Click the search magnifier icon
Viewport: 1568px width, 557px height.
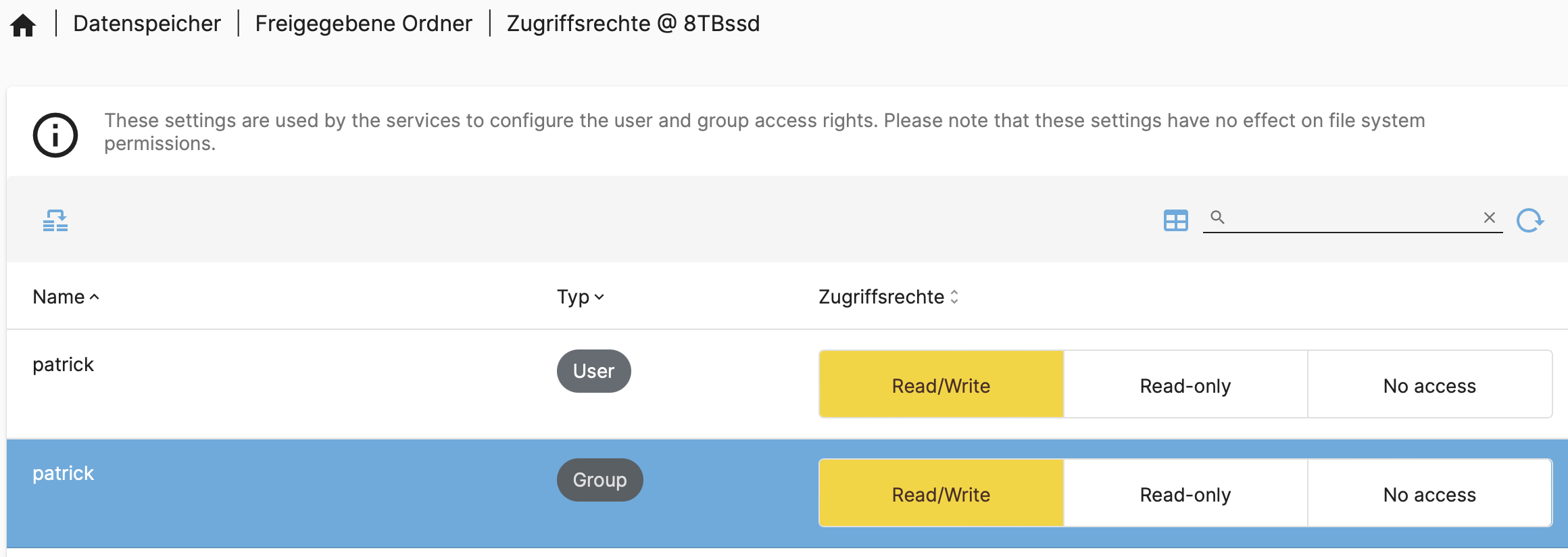click(1217, 218)
